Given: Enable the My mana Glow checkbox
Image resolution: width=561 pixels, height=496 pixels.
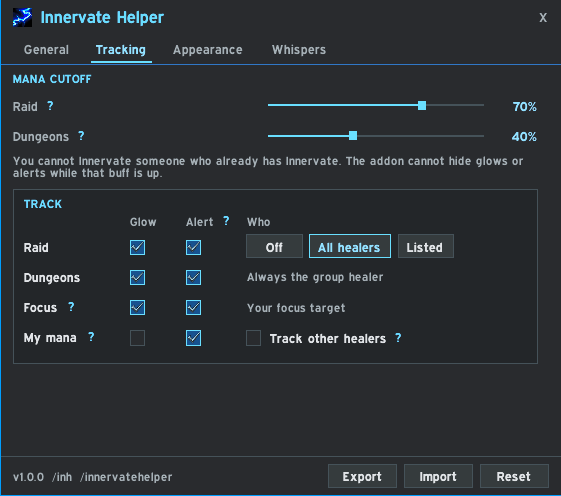Looking at the screenshot, I should [137, 338].
